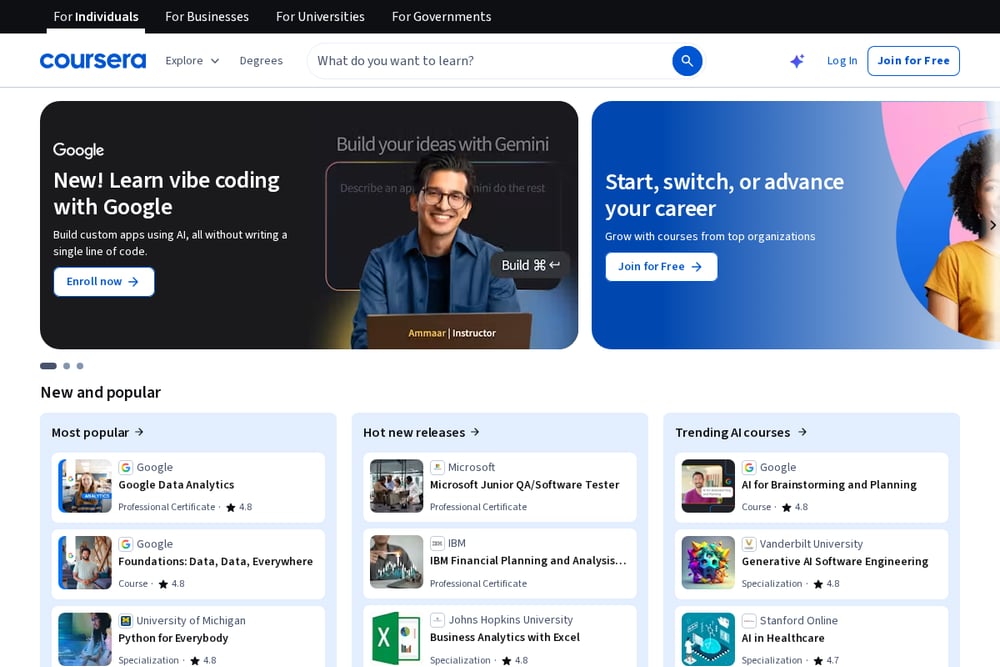Click the University of Michigan logo icon
The image size is (1000, 667).
point(126,620)
